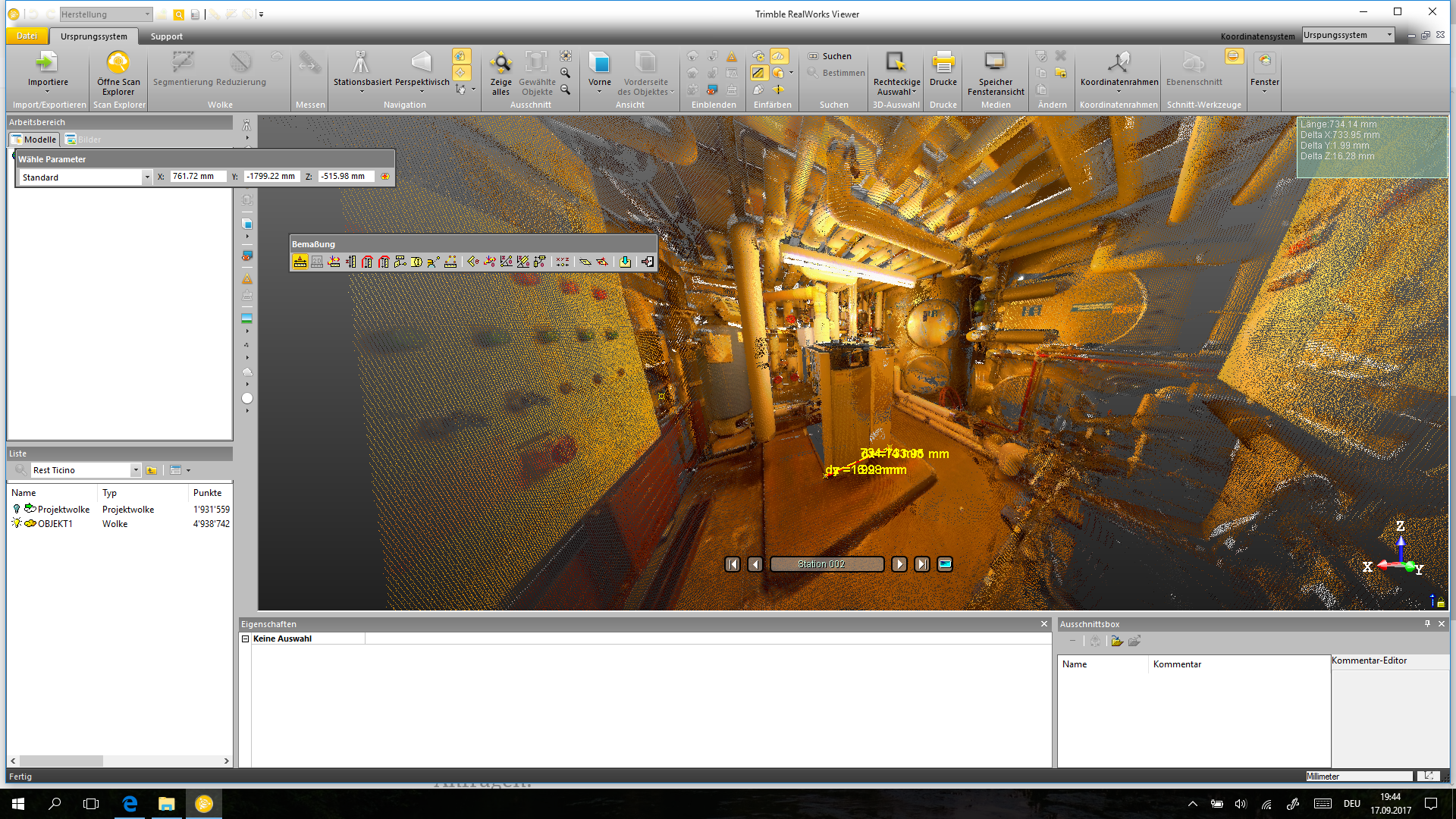Select first distance measurement tool in Bemaßung

(300, 262)
